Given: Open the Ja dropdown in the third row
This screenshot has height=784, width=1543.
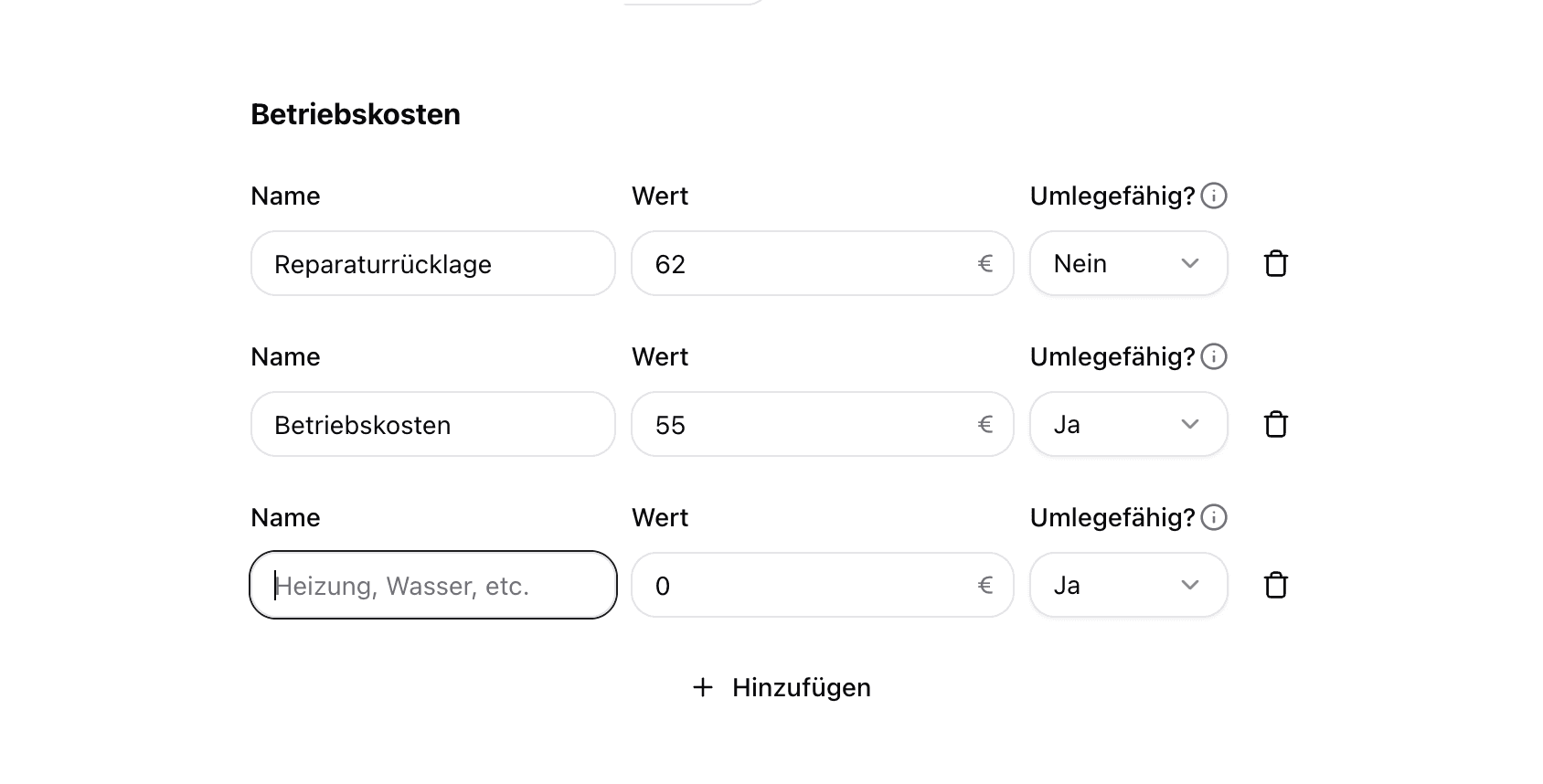Looking at the screenshot, I should tap(1128, 585).
